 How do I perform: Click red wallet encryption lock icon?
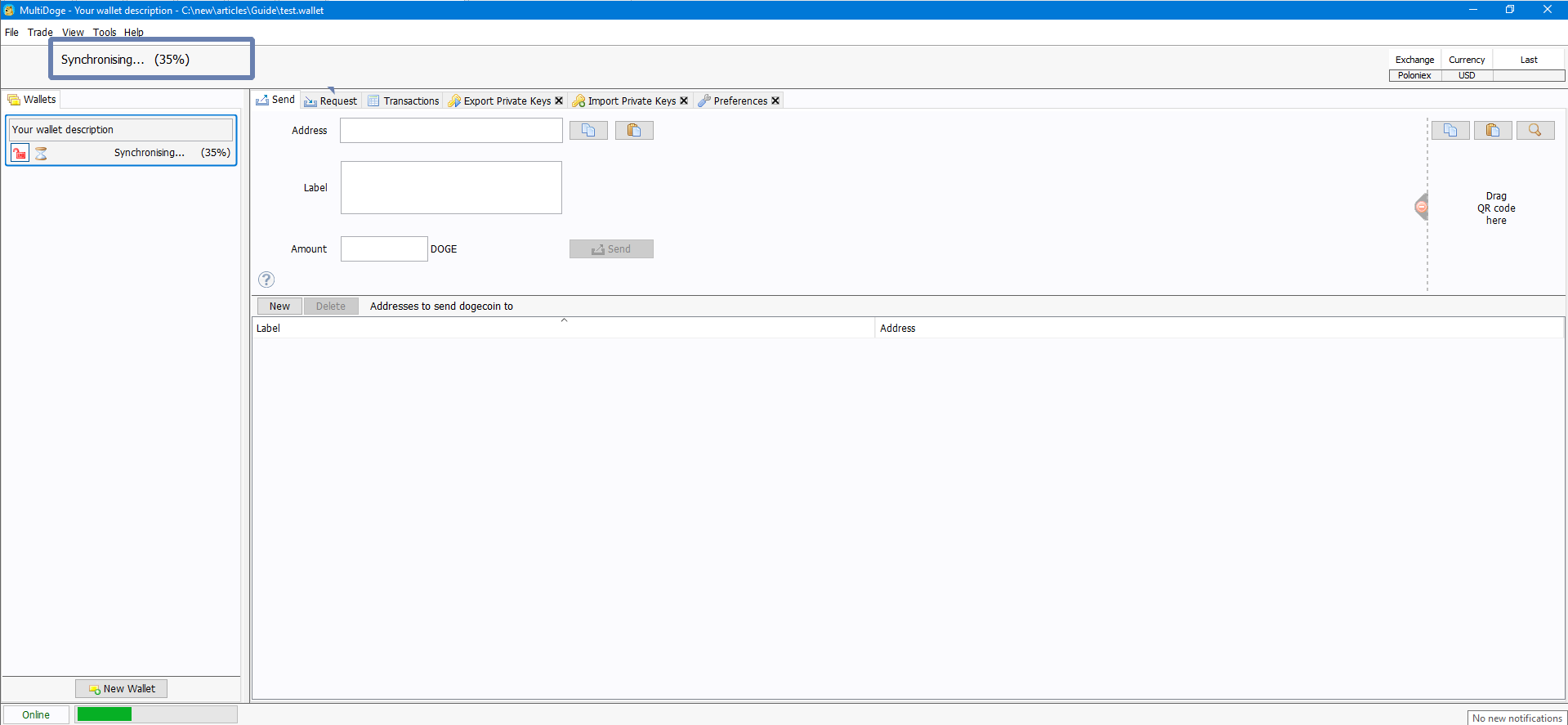pos(20,153)
